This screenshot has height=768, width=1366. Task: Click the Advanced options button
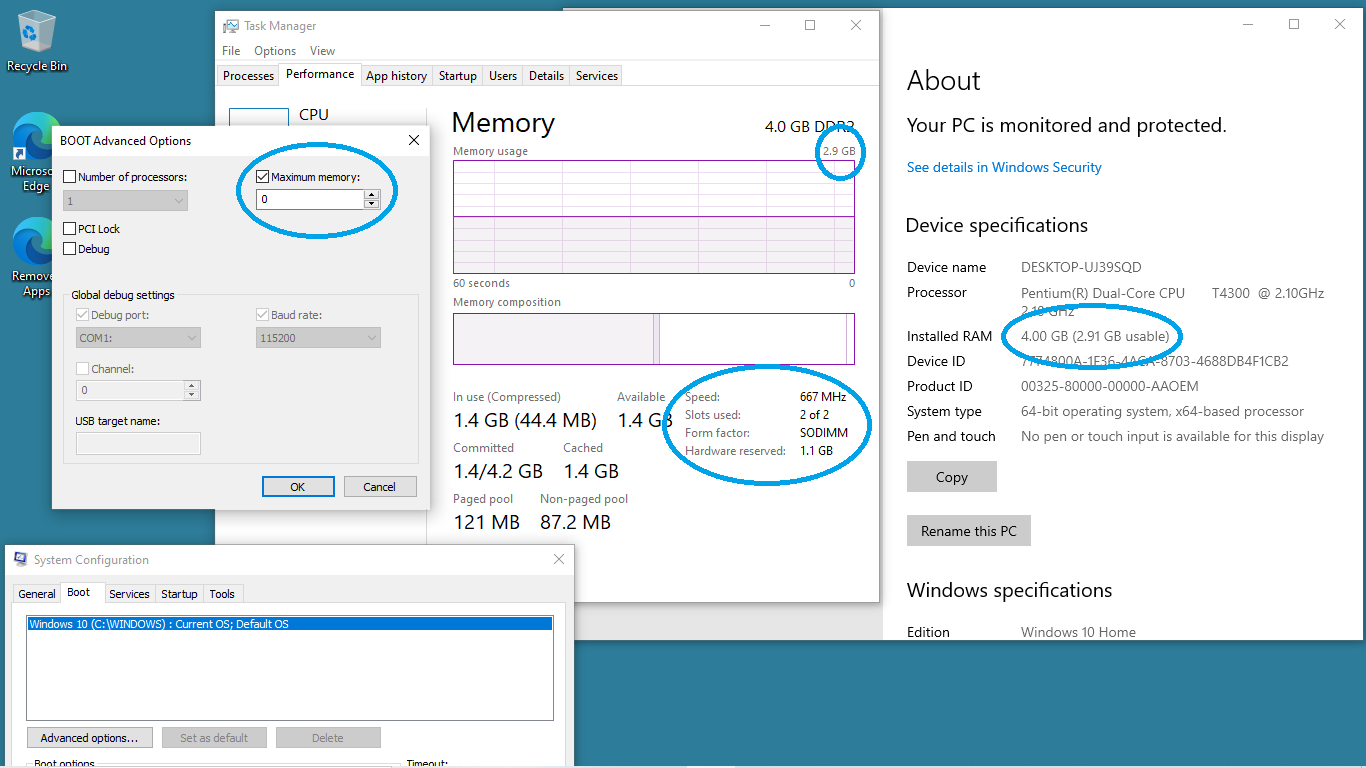89,738
